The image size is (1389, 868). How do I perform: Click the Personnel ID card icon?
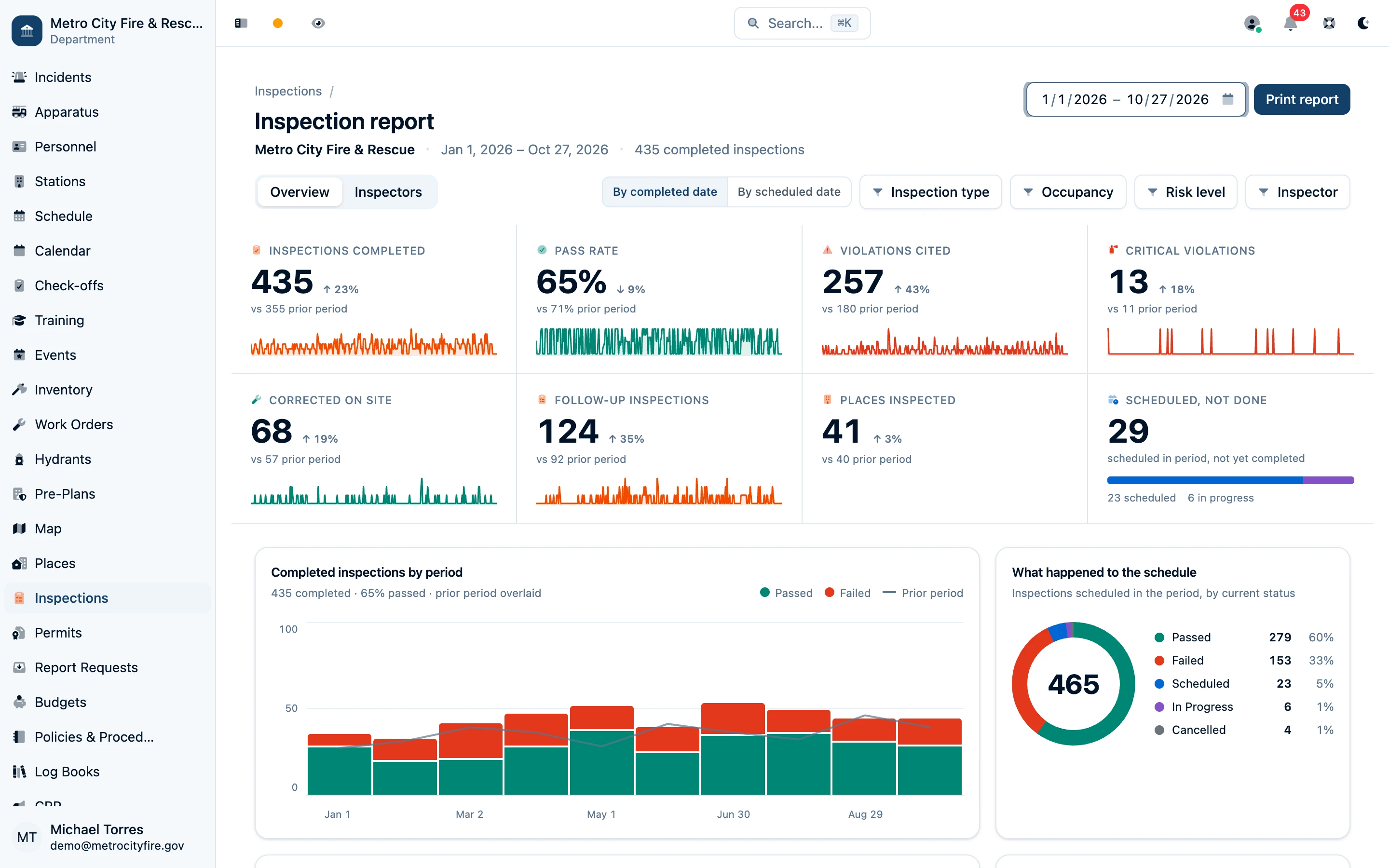tap(19, 147)
